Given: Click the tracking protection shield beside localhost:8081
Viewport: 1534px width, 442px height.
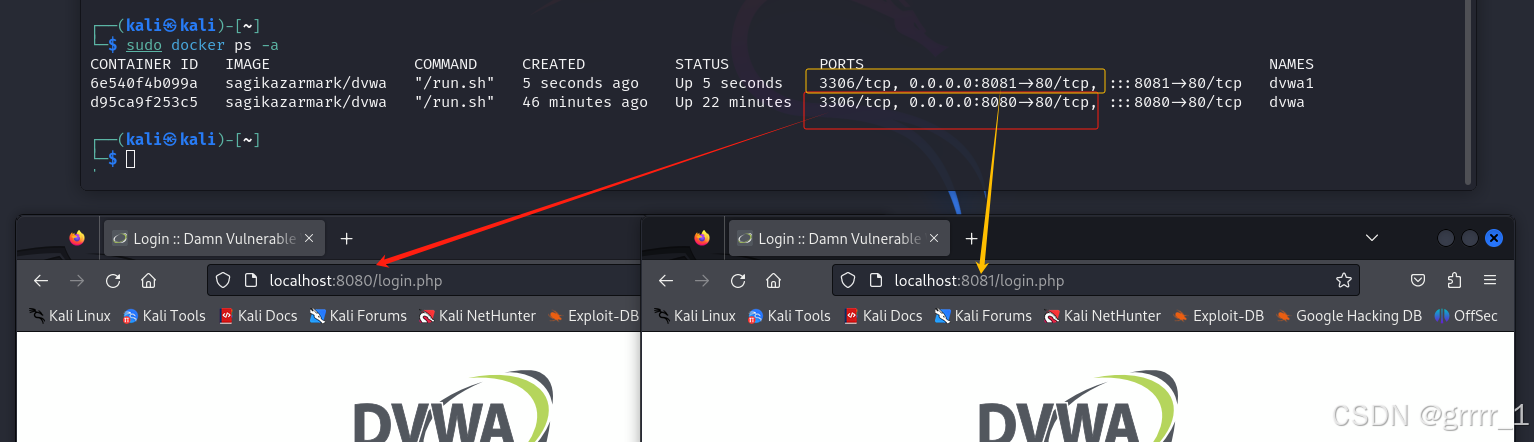Looking at the screenshot, I should tap(848, 281).
